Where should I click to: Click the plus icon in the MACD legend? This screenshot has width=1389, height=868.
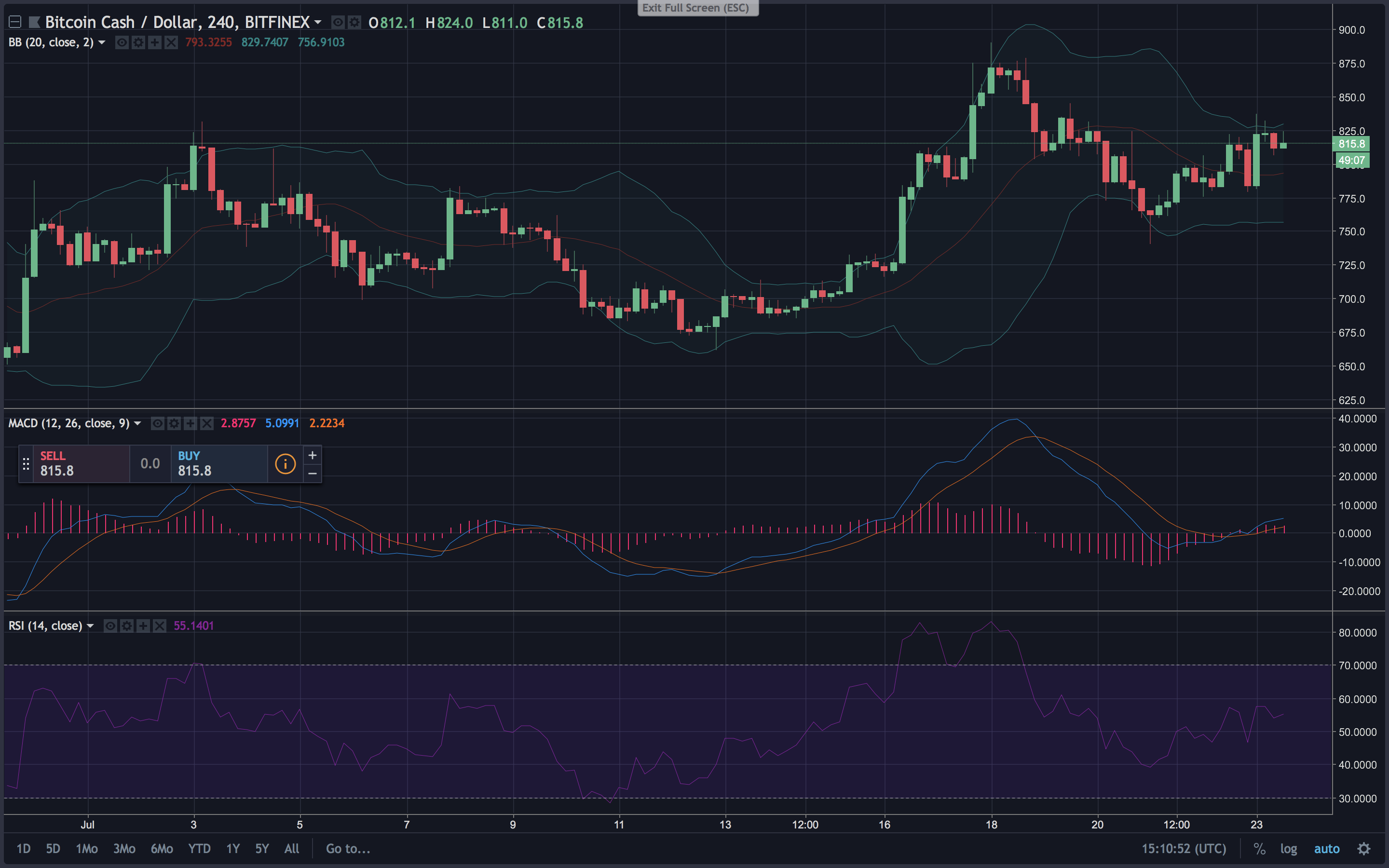(x=190, y=424)
